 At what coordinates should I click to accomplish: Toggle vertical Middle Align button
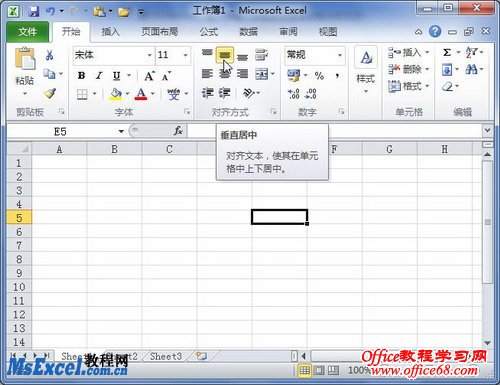[225, 55]
